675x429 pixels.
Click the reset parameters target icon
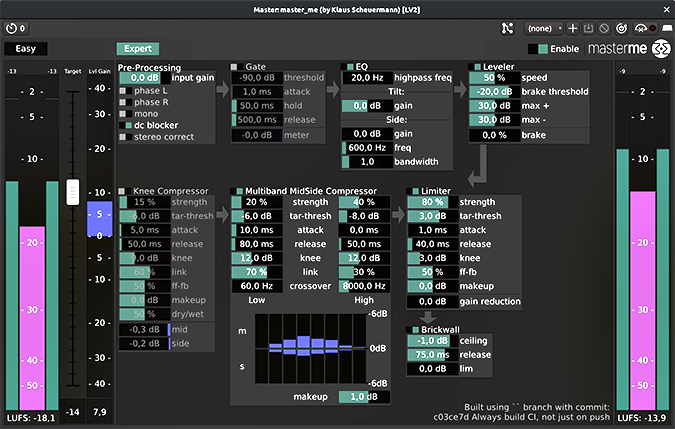coord(623,28)
